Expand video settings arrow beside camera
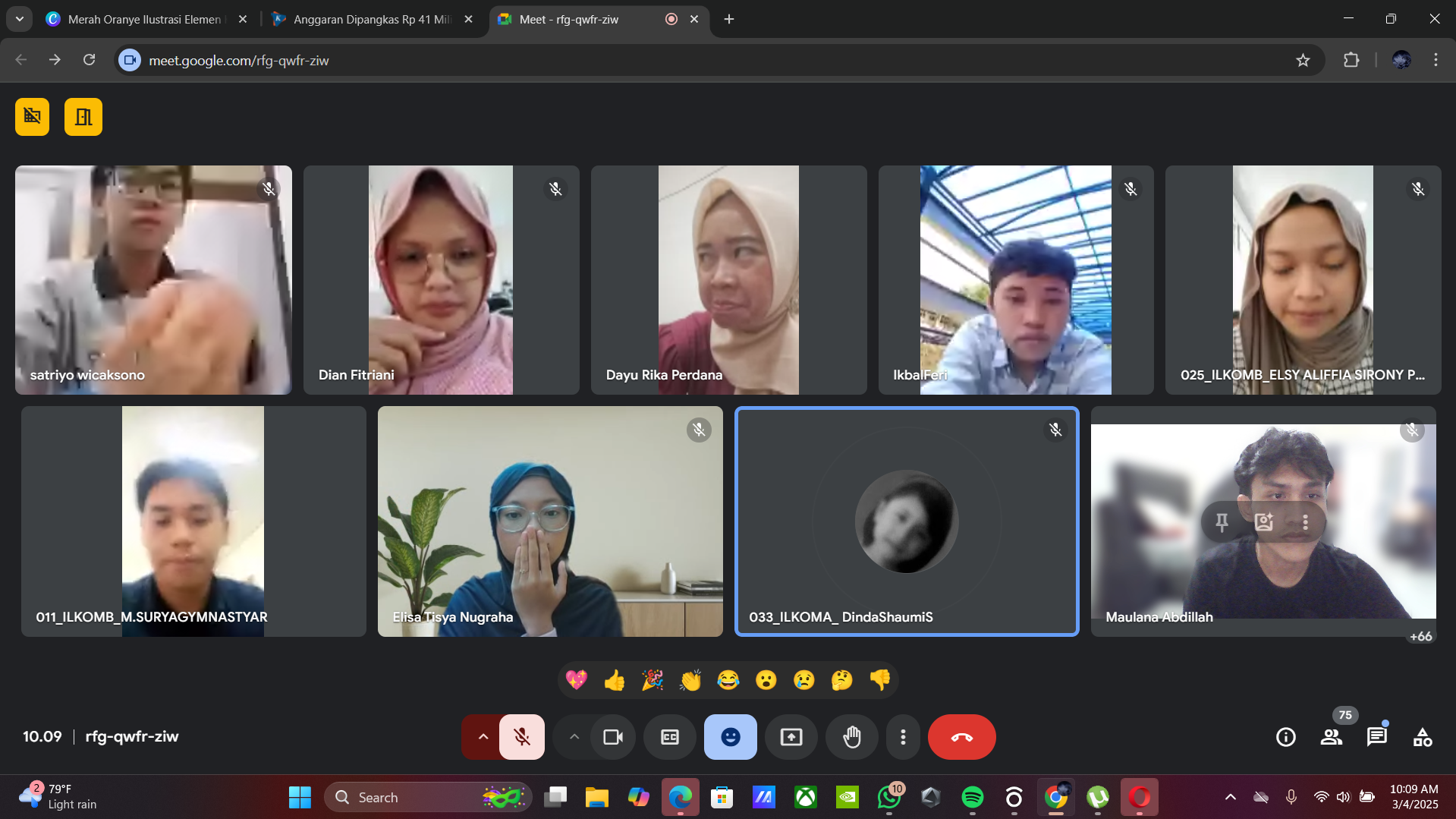 [574, 737]
